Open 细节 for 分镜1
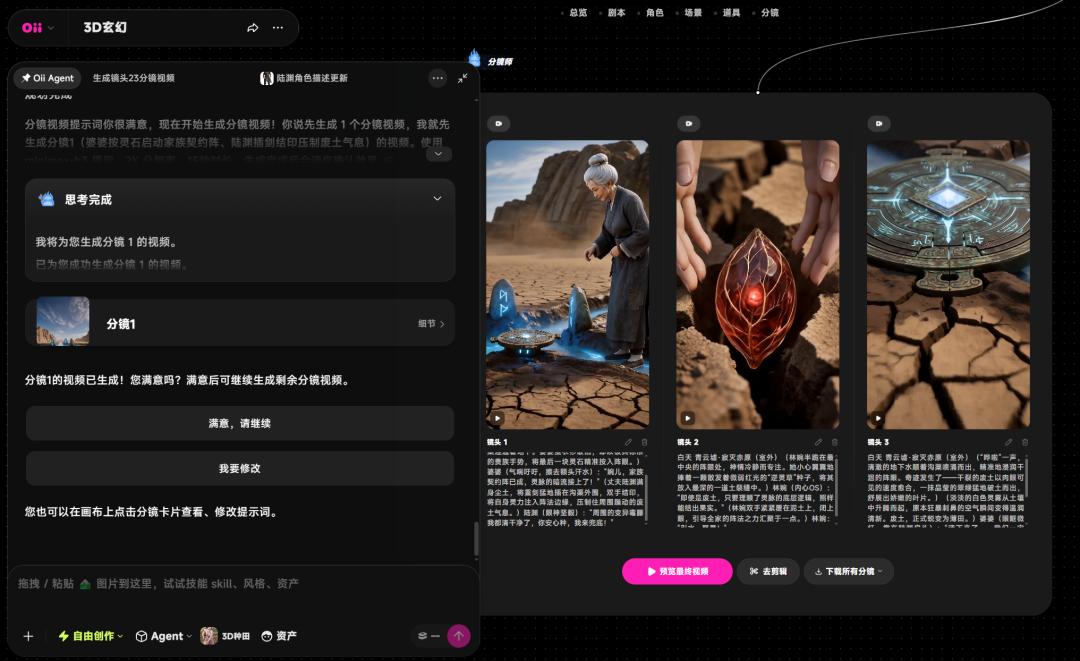 click(x=431, y=324)
